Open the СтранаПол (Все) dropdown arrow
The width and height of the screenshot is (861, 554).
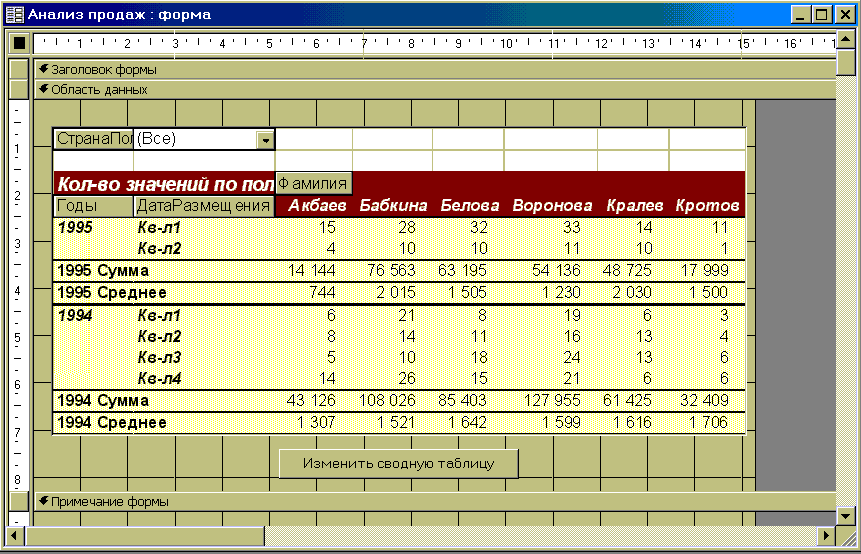[x=265, y=140]
